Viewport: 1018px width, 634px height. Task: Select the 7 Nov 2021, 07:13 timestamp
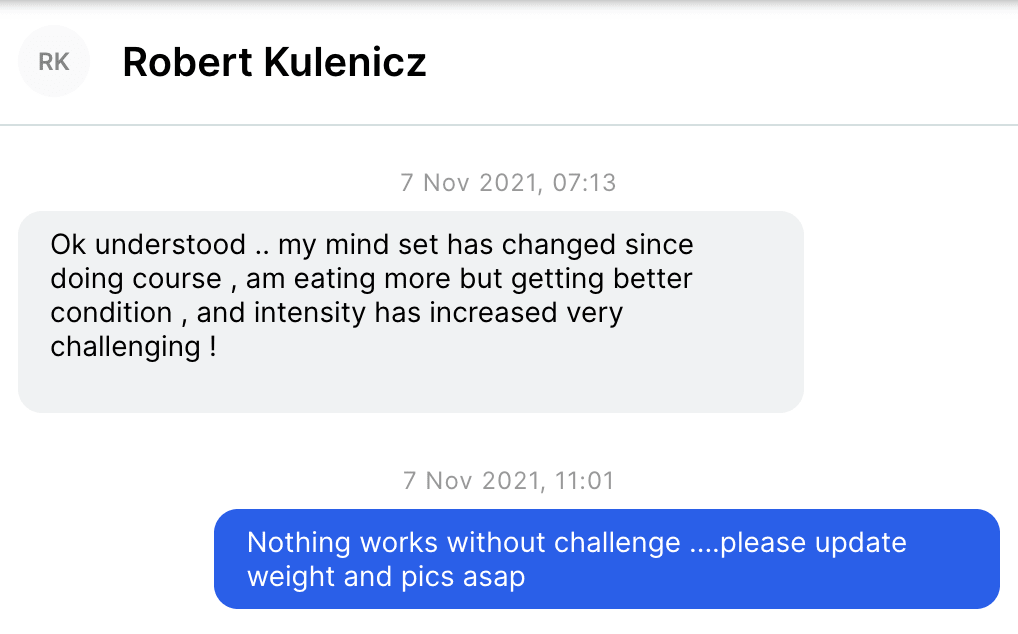508,183
